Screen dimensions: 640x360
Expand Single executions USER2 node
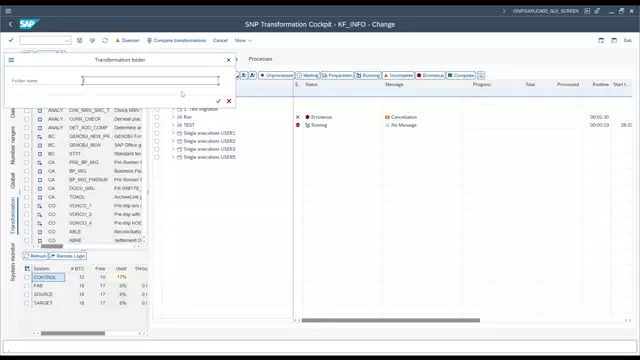[173, 141]
